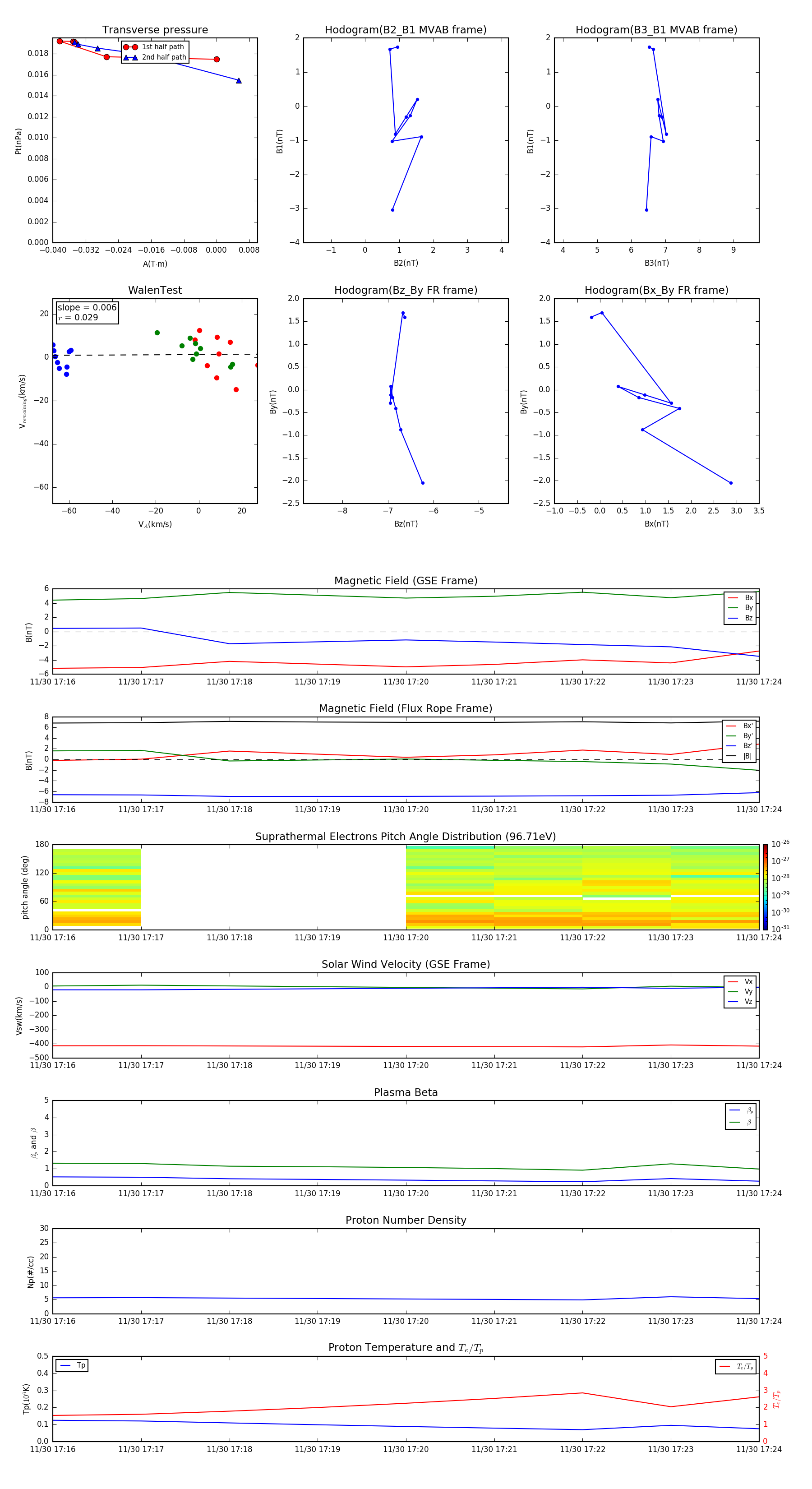The width and height of the screenshot is (812, 1489).
Task: Click lowest data point in B2_B1 hodogram
Action: coord(392,210)
